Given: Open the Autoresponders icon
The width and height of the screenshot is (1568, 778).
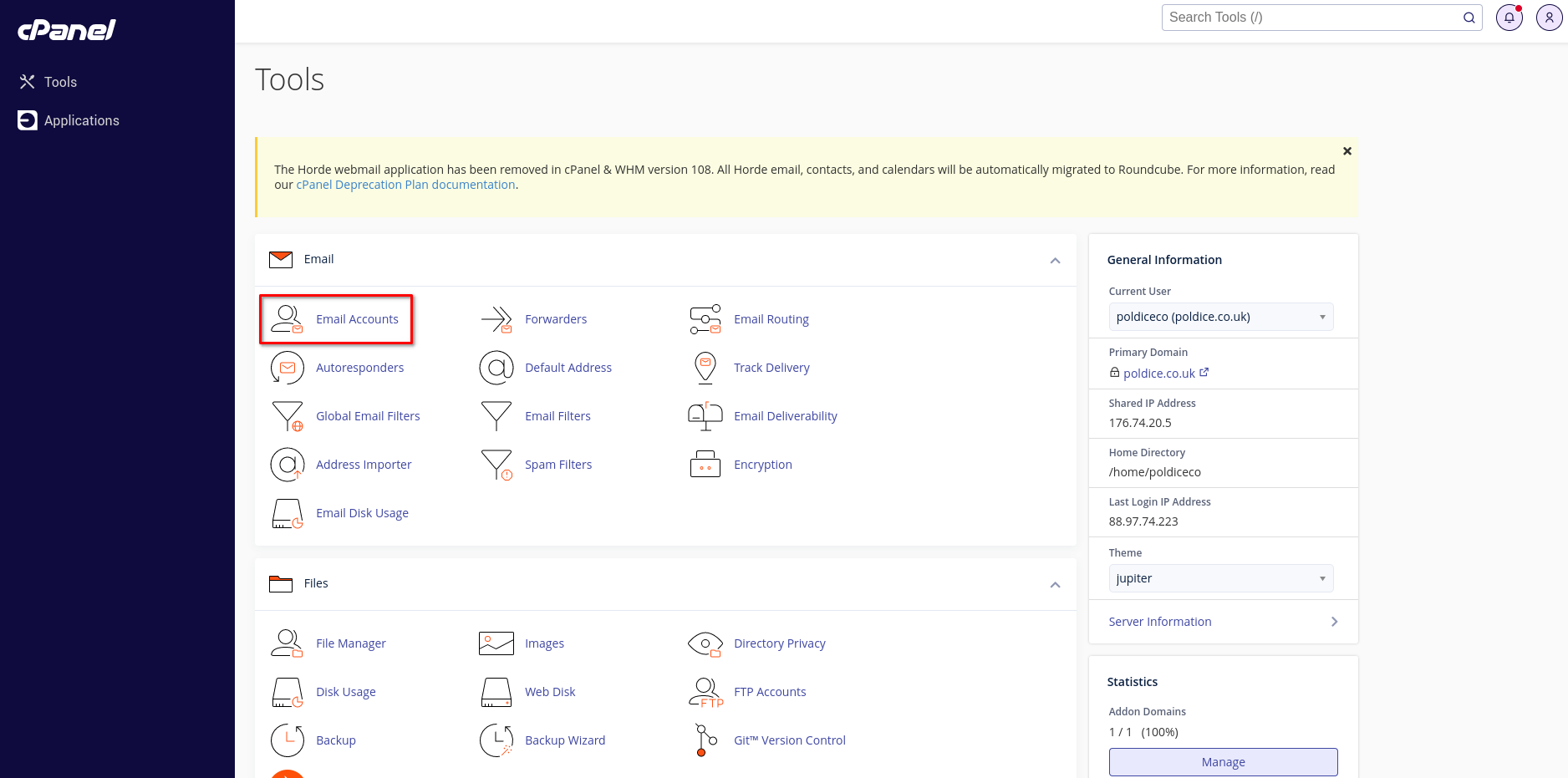Looking at the screenshot, I should pyautogui.click(x=287, y=368).
